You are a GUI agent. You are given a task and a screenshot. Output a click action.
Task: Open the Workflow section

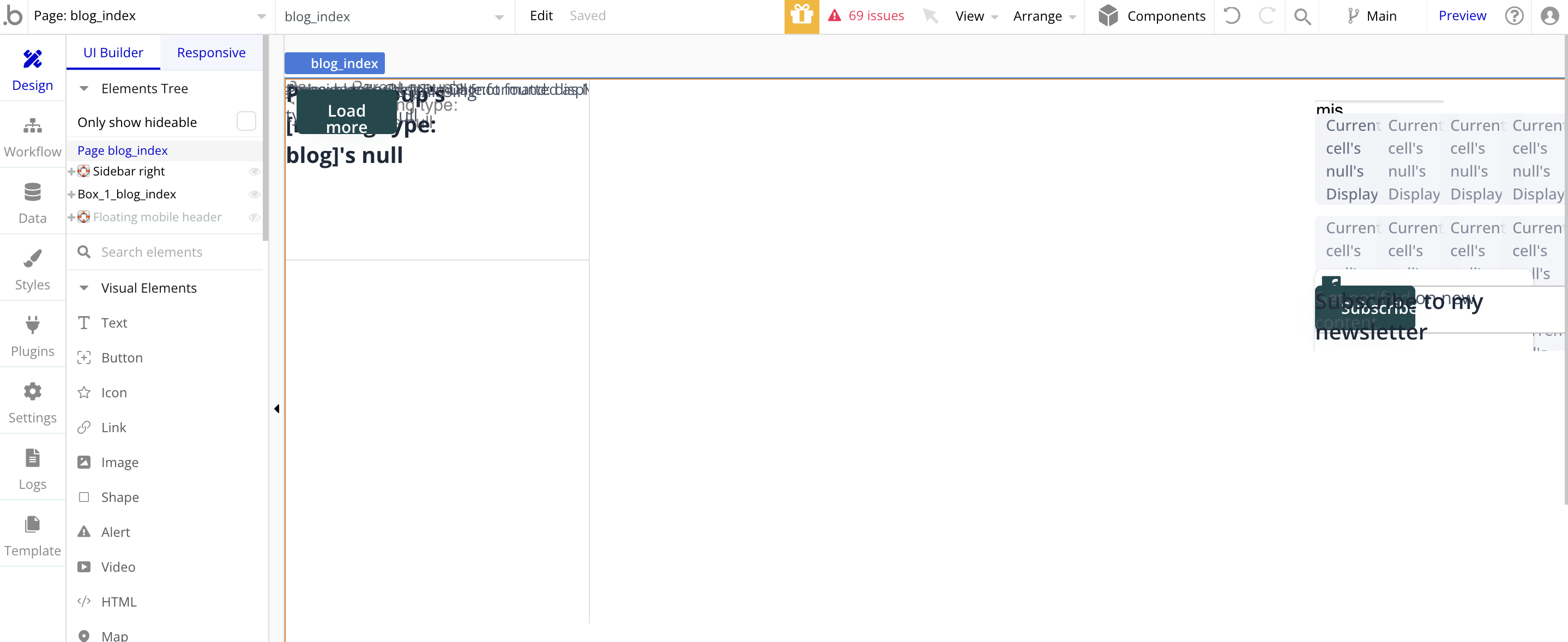tap(32, 137)
